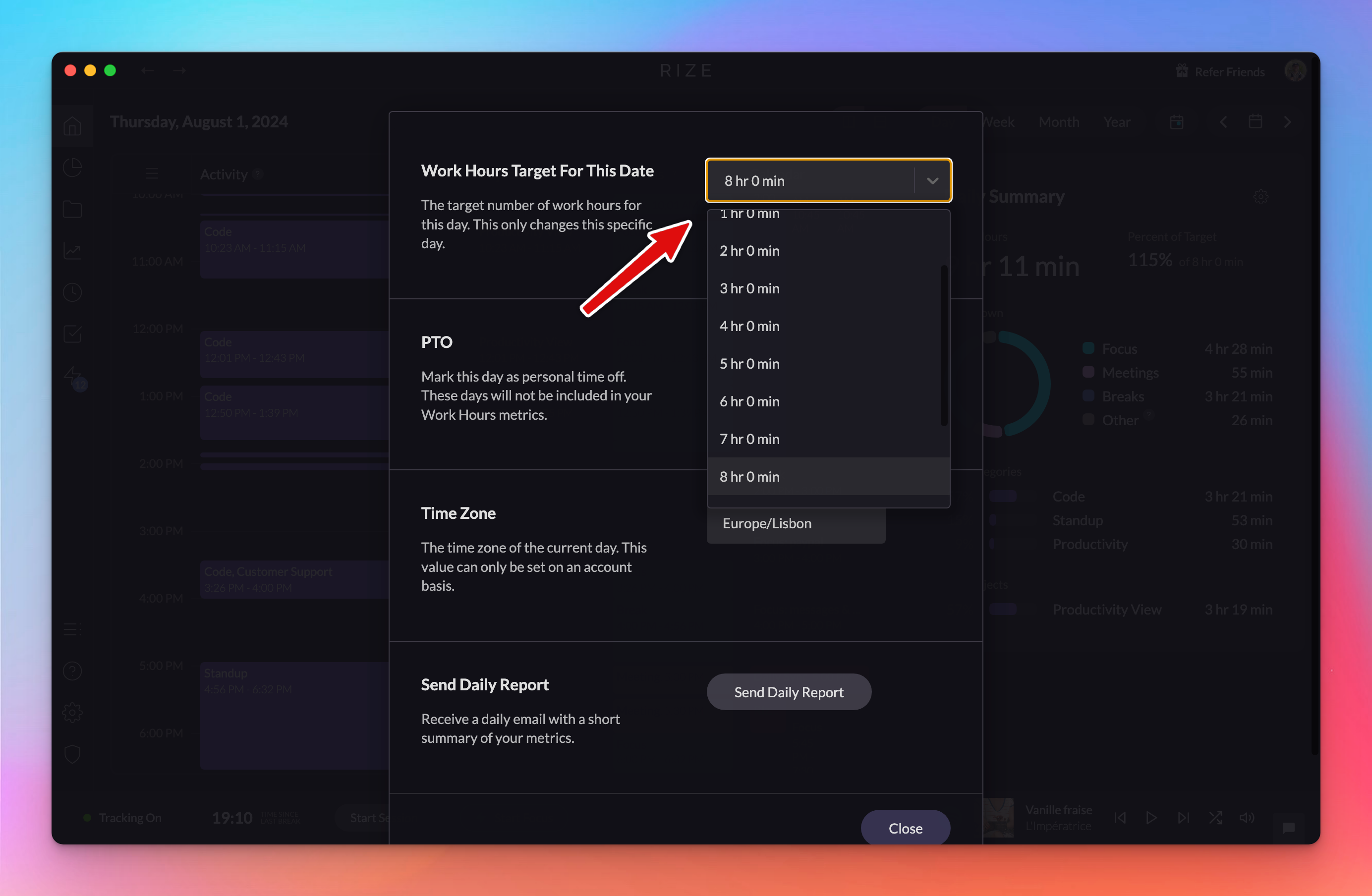
Task: Choose 6 hr 0 min option
Action: (x=828, y=401)
